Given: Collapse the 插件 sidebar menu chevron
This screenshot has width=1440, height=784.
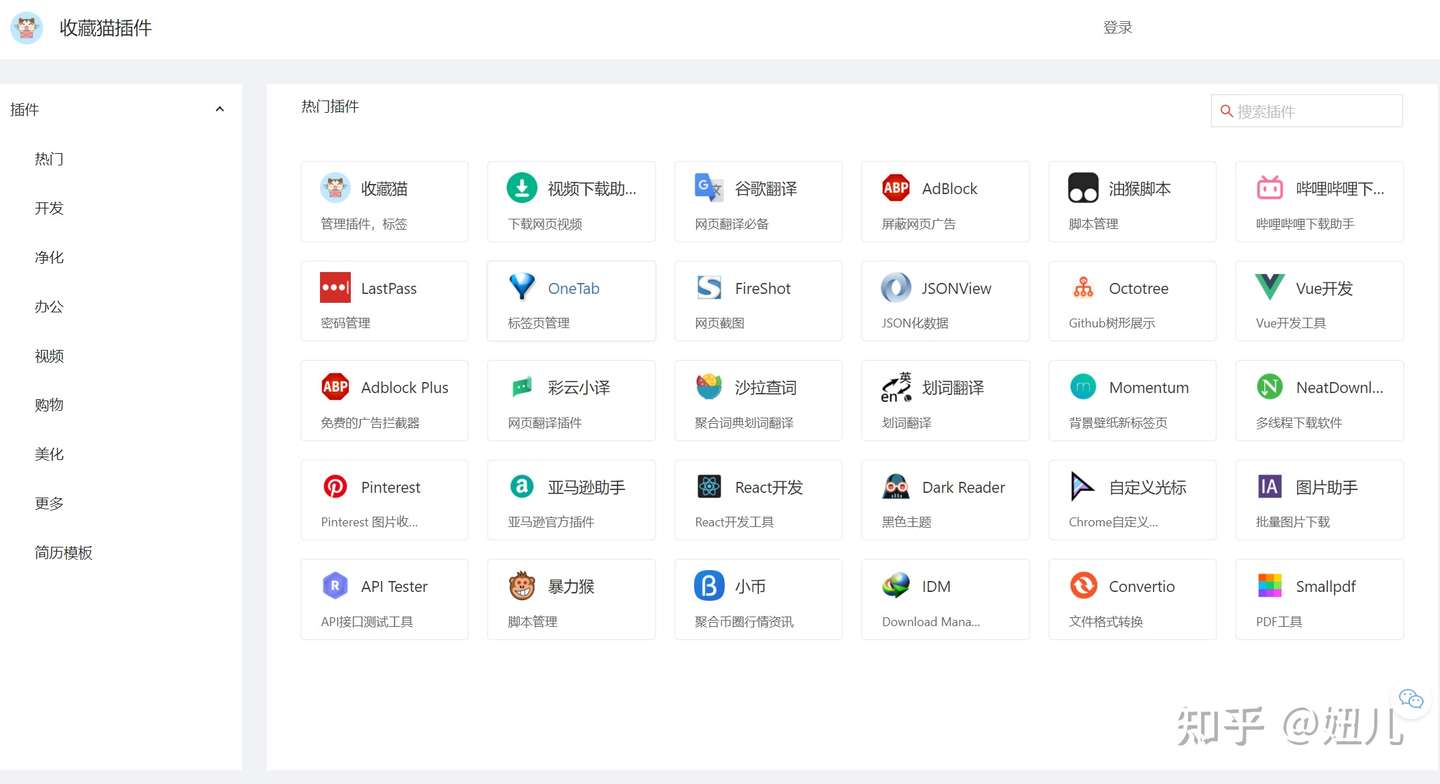Looking at the screenshot, I should [x=220, y=109].
